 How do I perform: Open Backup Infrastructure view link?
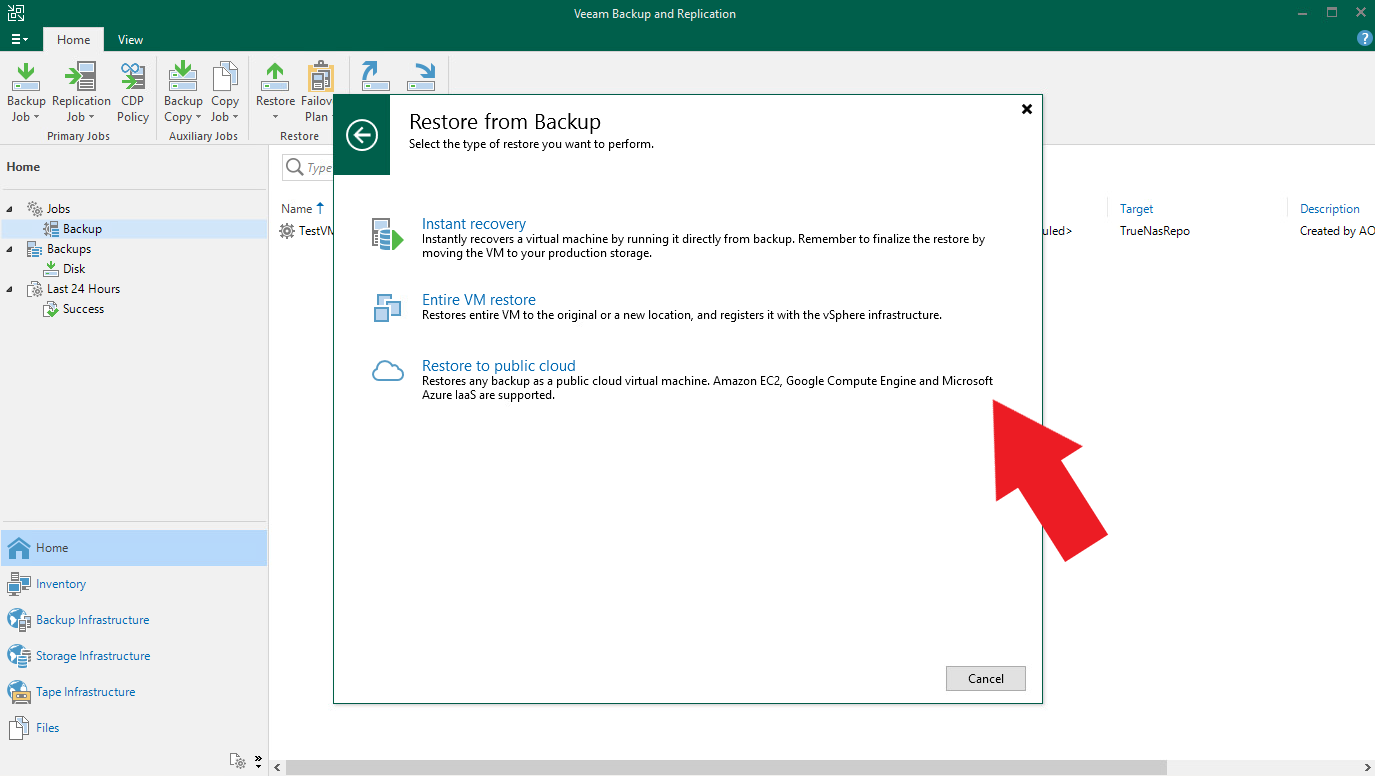92,620
